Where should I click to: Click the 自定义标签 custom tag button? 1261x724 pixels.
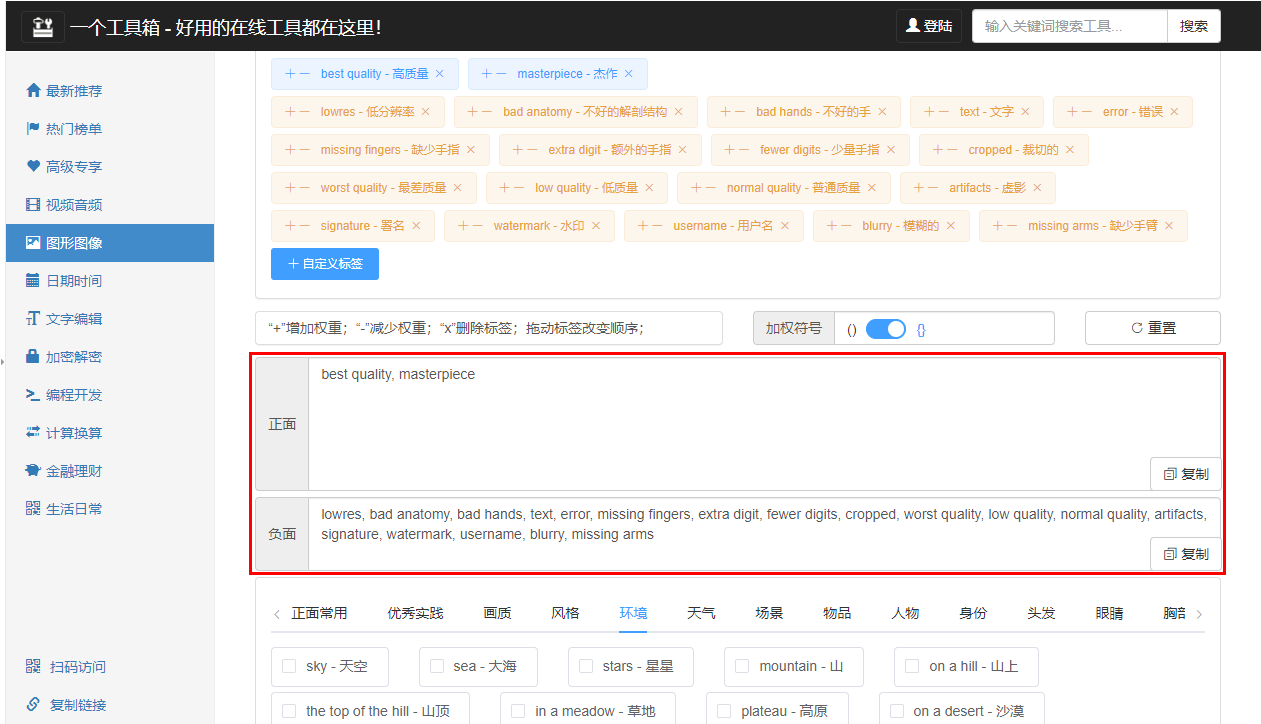pyautogui.click(x=325, y=264)
